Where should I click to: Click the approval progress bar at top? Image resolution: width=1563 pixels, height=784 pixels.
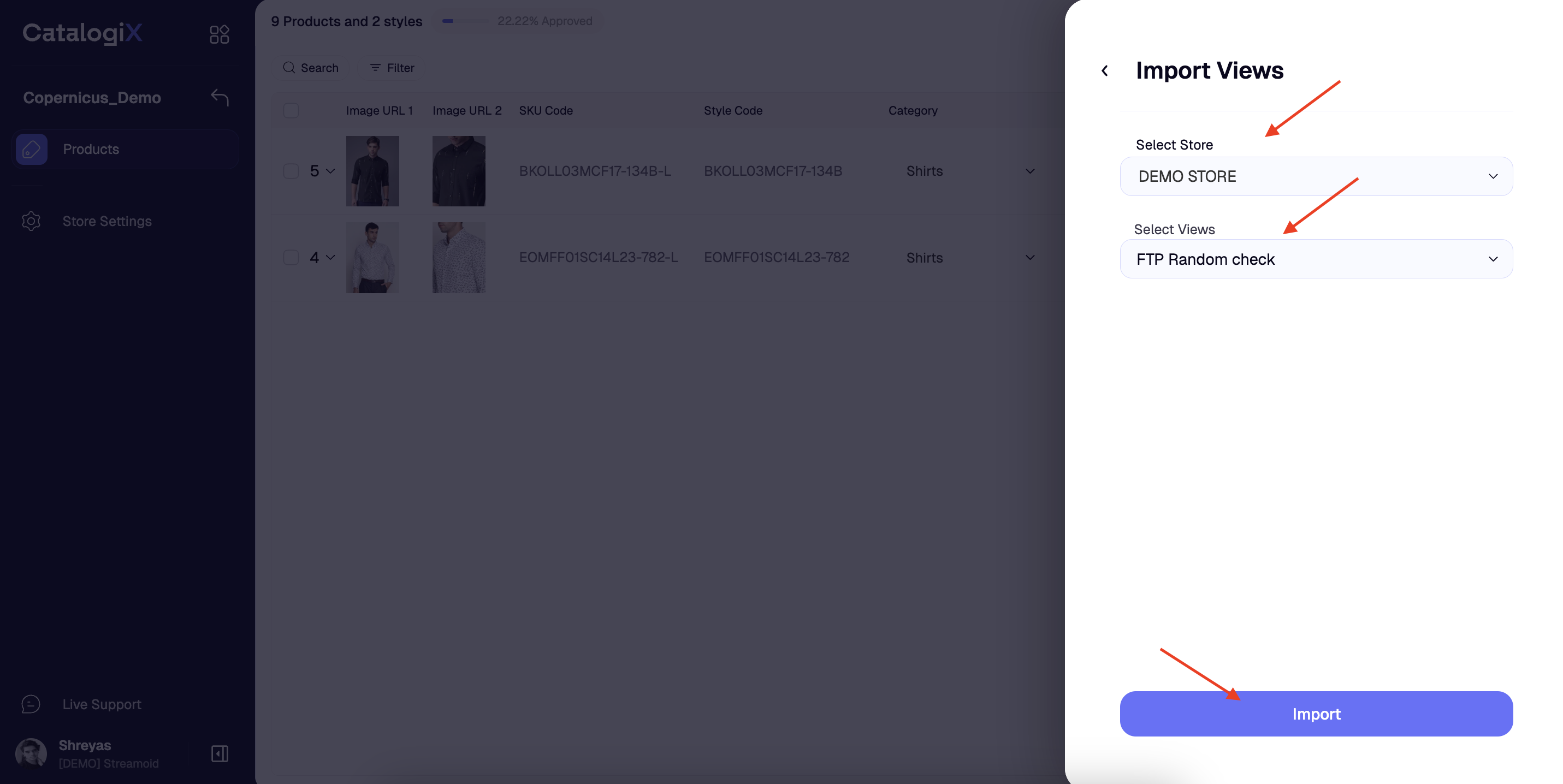coord(465,21)
